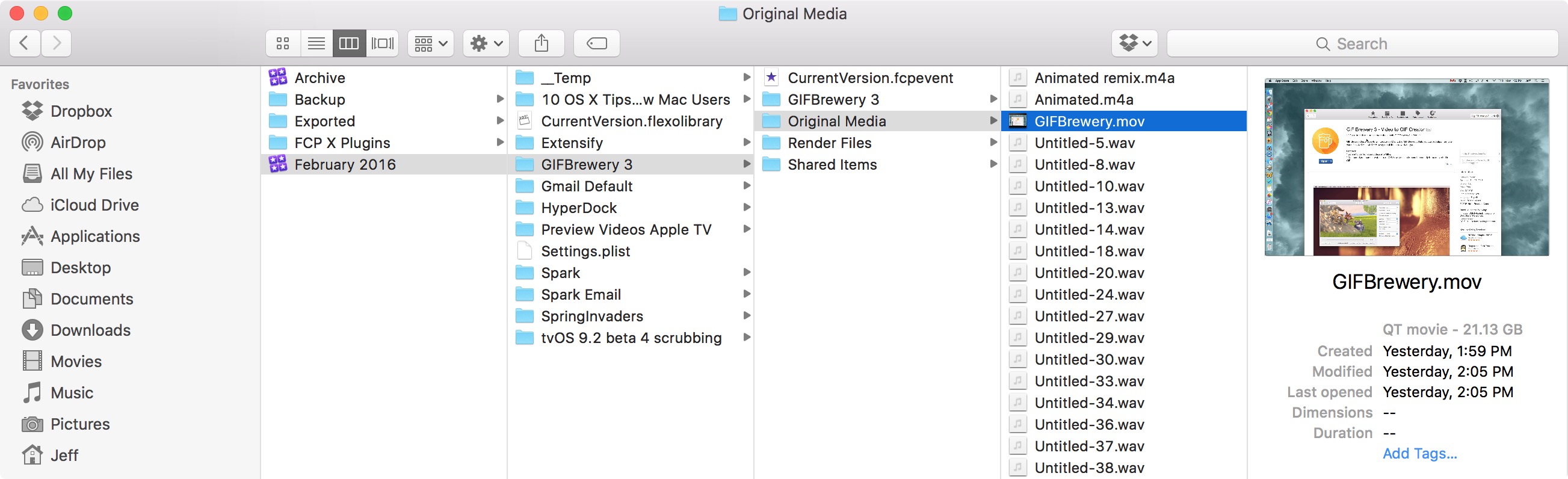Click the Add Tags link
Viewport: 1568px width, 479px height.
(x=1419, y=454)
